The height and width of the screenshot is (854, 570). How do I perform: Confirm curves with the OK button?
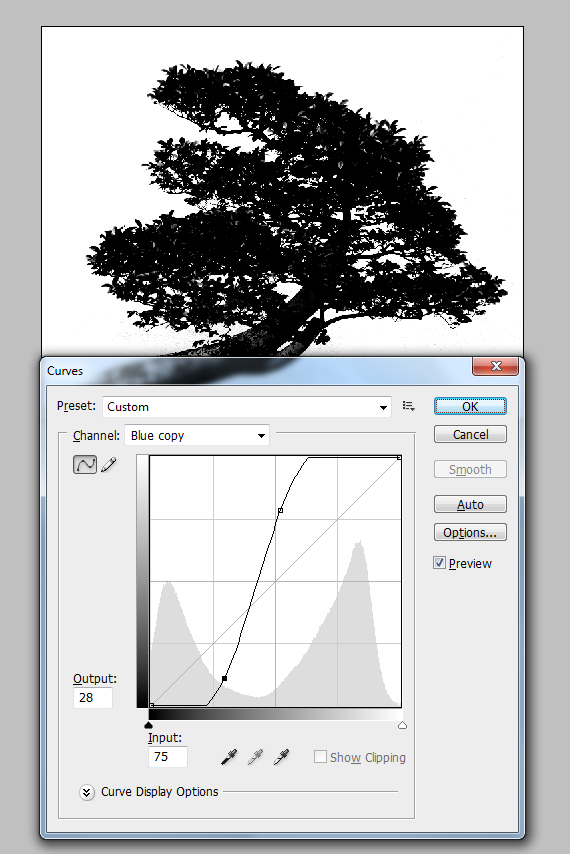(470, 406)
